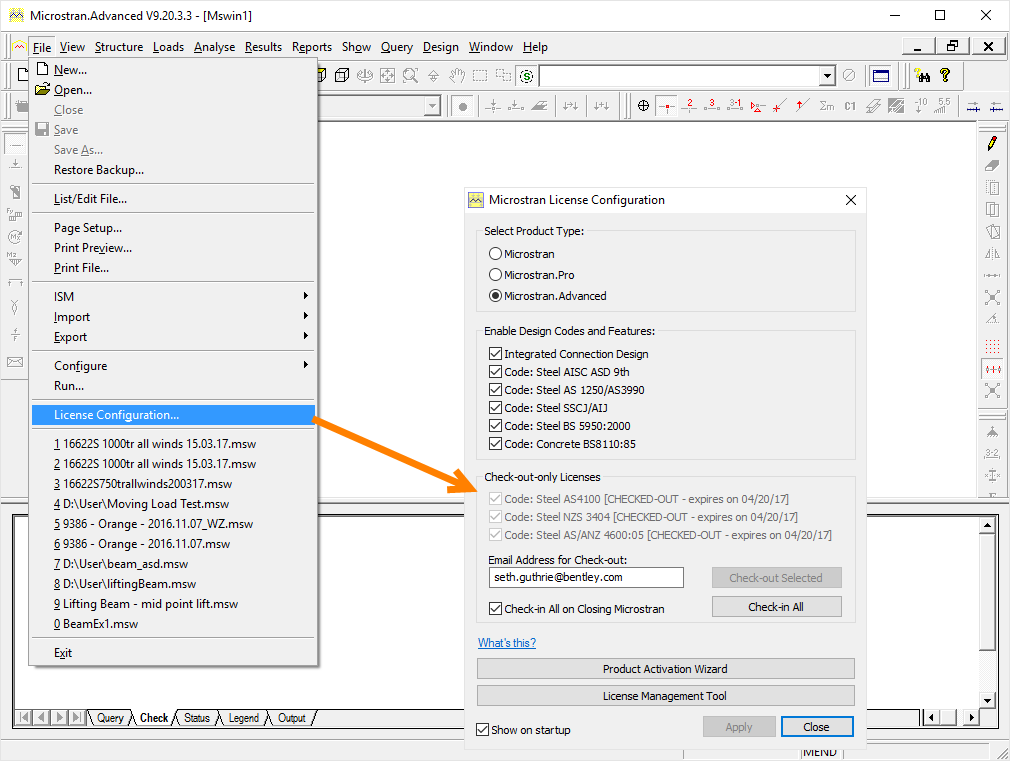Expand the Import submenu
The width and height of the screenshot is (1010, 761).
[173, 317]
